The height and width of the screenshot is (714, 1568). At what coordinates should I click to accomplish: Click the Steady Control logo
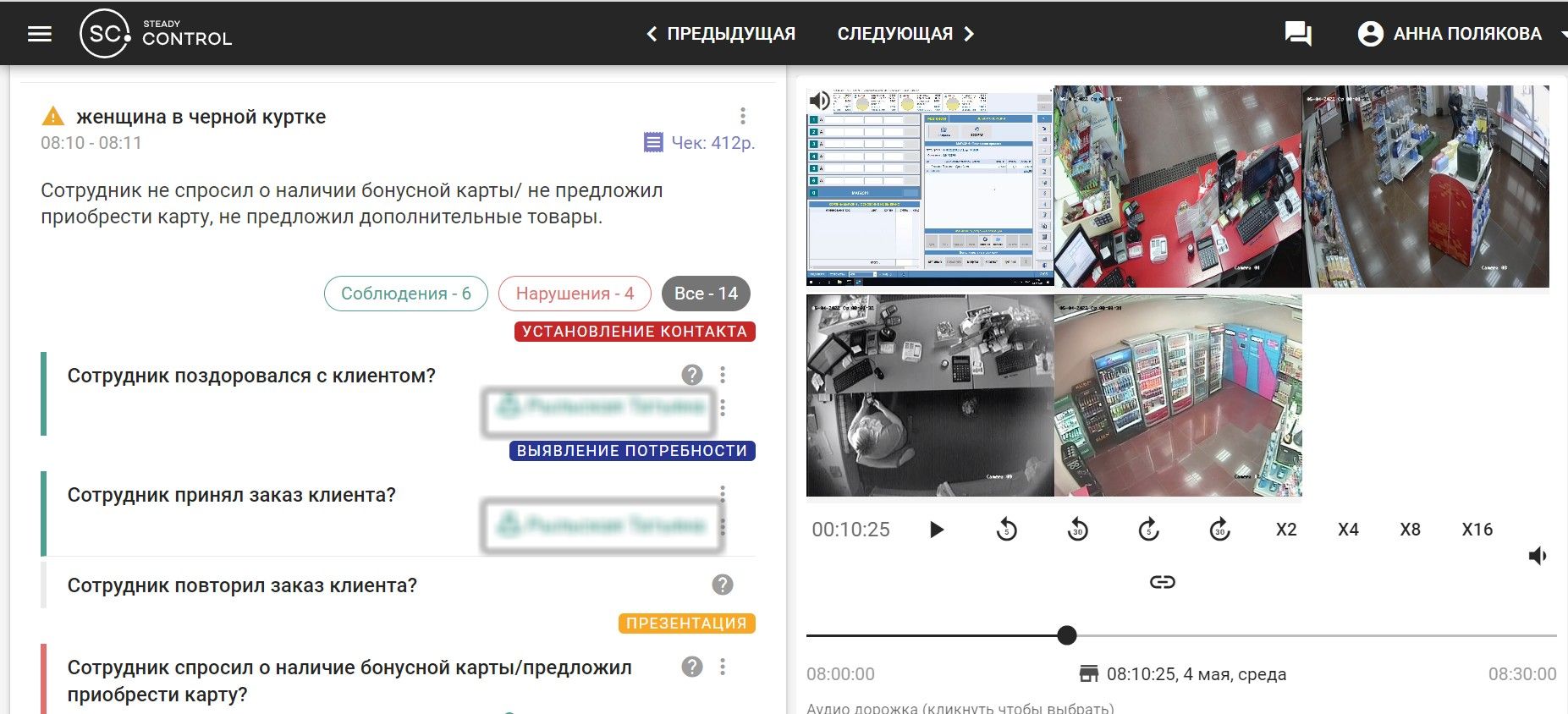tap(156, 34)
